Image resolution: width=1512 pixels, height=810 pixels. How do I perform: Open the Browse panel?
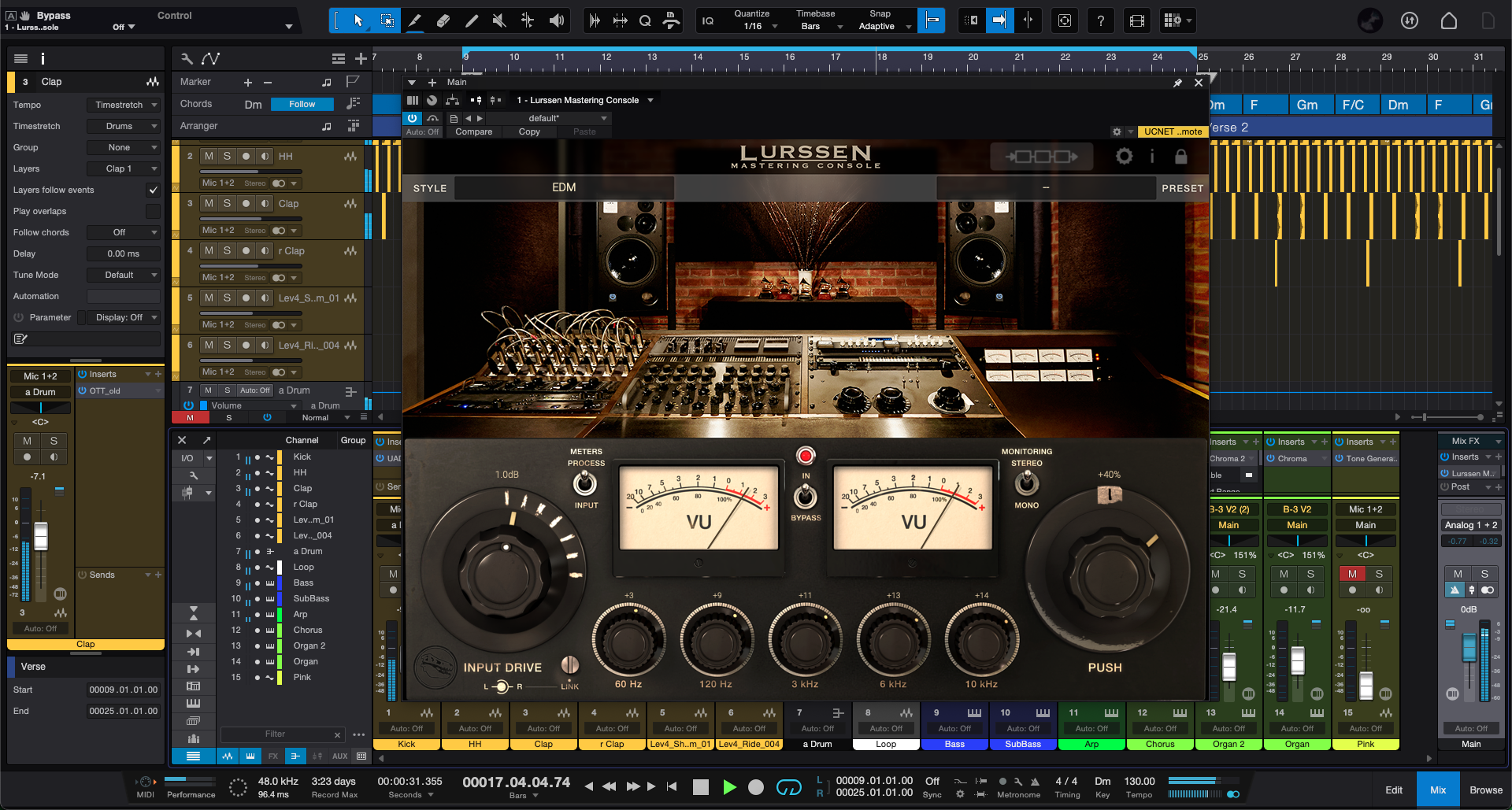click(1485, 790)
